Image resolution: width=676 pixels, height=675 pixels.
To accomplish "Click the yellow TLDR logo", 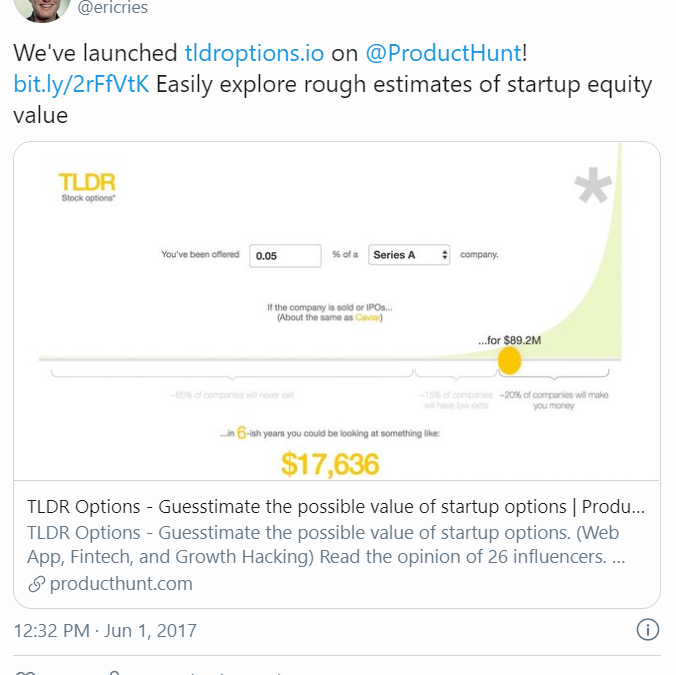I will click(87, 182).
